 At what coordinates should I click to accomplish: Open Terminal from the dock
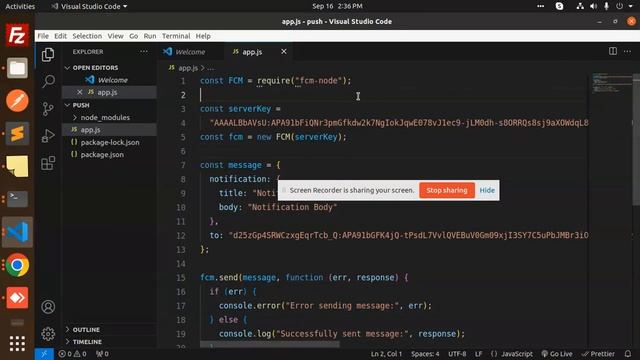[x=17, y=199]
